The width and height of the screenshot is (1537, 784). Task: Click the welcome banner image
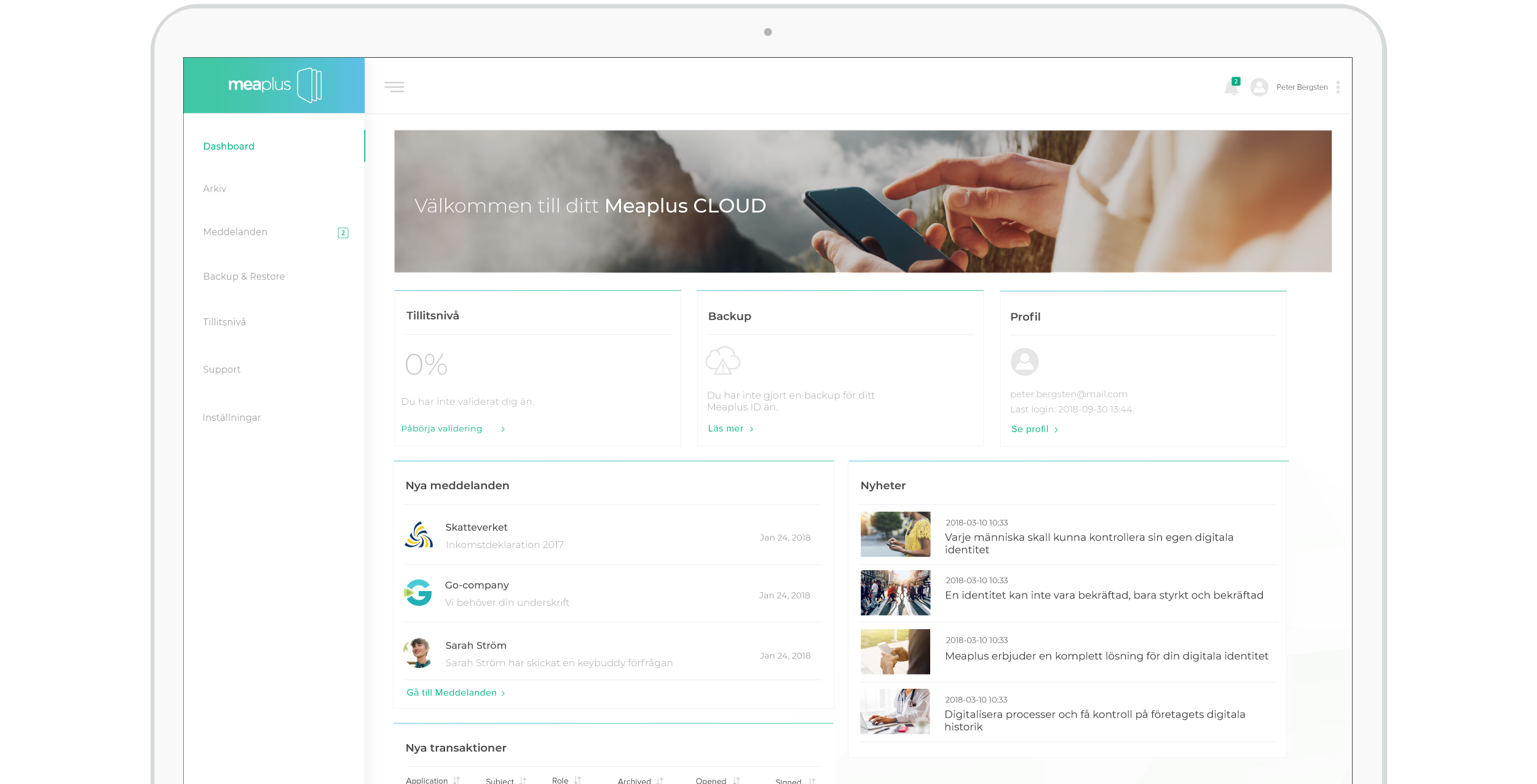tap(863, 201)
